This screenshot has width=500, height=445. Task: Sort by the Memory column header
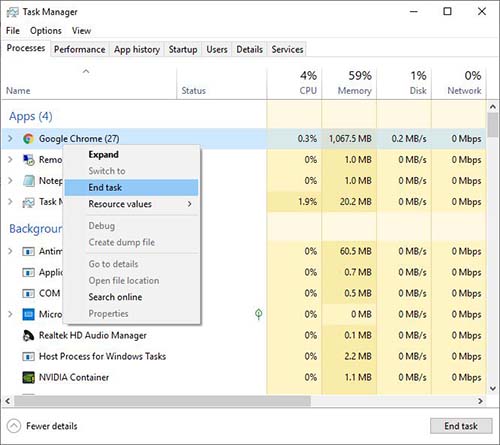349,83
